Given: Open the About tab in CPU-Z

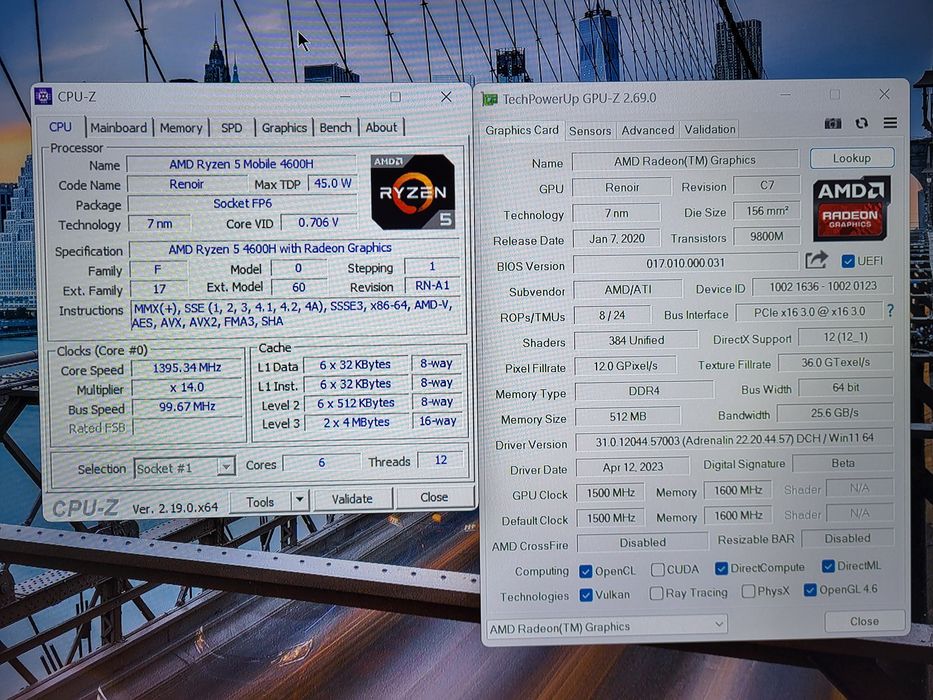Looking at the screenshot, I should tap(381, 127).
